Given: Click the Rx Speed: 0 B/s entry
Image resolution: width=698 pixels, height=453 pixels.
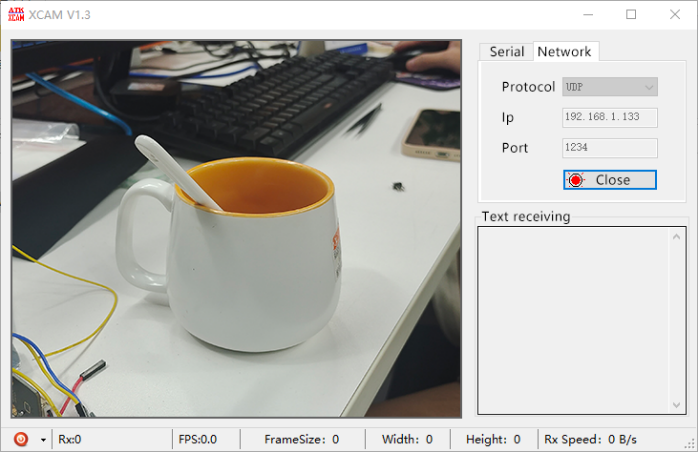Looking at the screenshot, I should pyautogui.click(x=590, y=440).
